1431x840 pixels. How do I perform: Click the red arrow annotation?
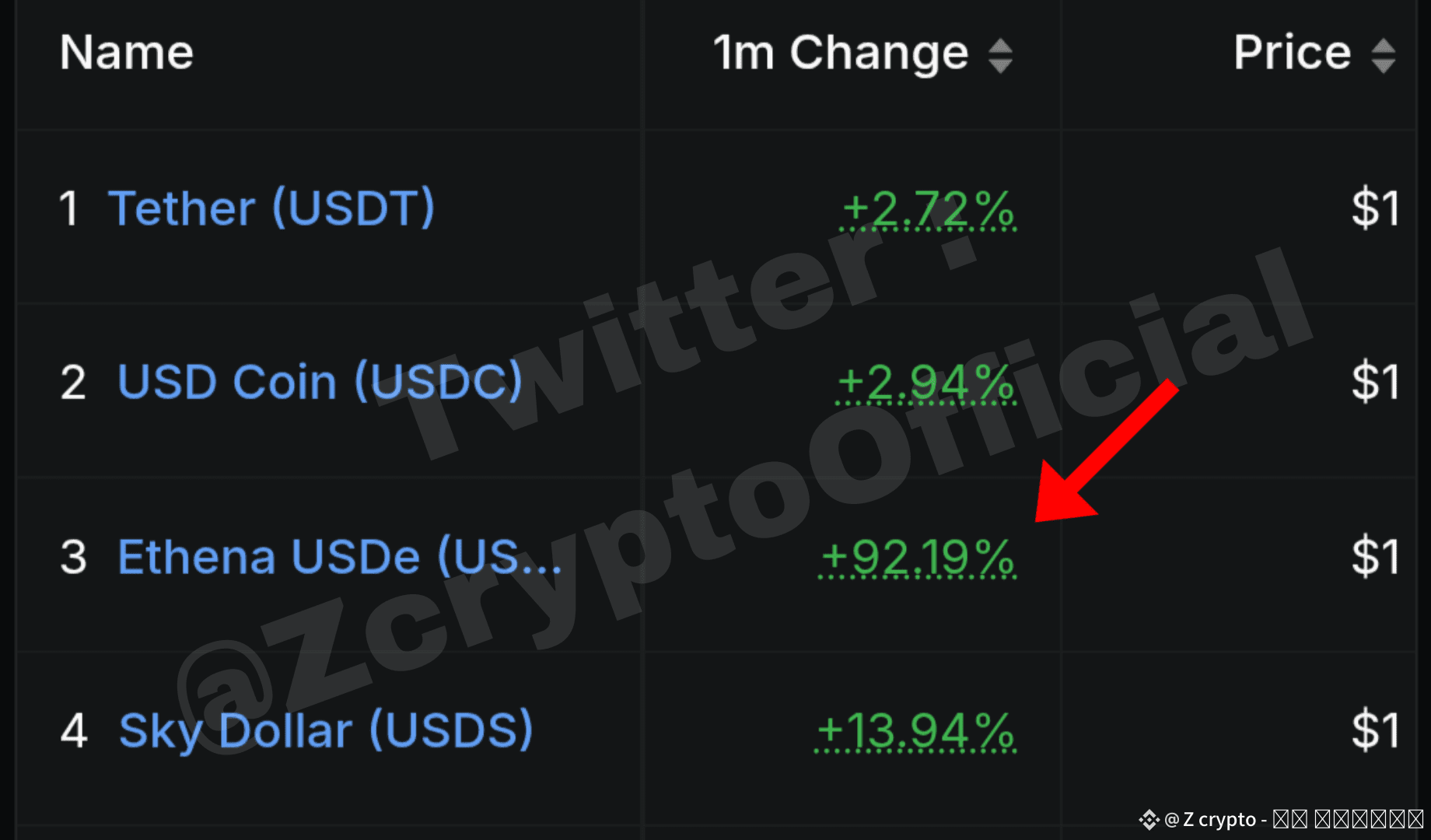tap(1107, 450)
